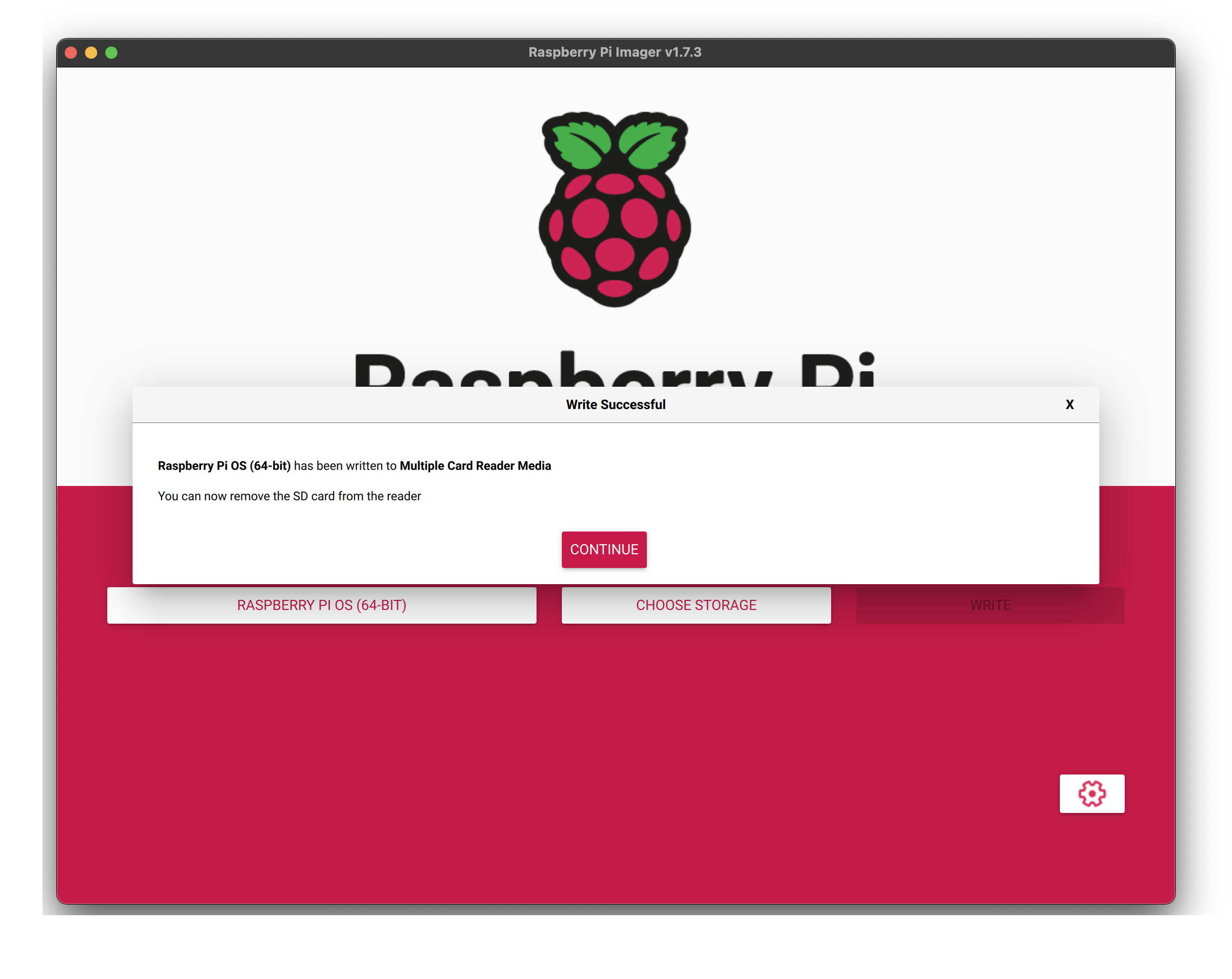This screenshot has height=979, width=1232.
Task: Select the Raspberry Pi Imager title bar
Action: pyautogui.click(x=614, y=52)
